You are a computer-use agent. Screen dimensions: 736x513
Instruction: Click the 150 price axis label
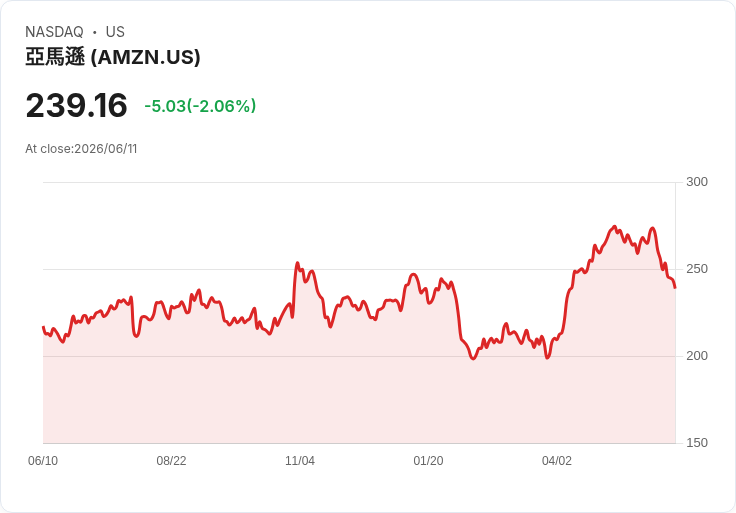click(697, 443)
